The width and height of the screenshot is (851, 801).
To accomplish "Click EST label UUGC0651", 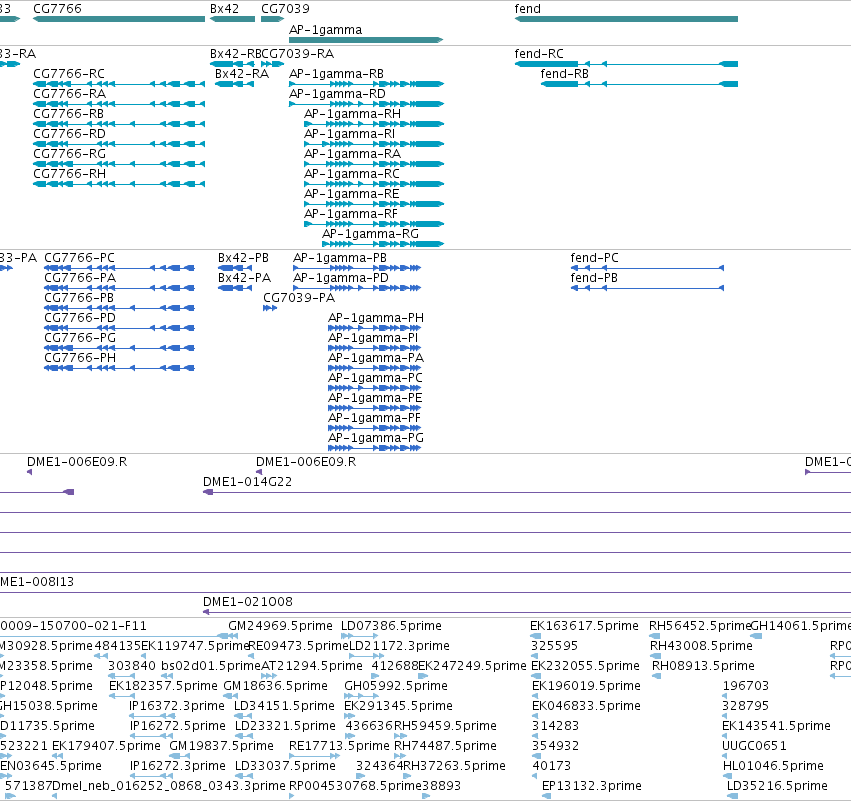I will (754, 746).
